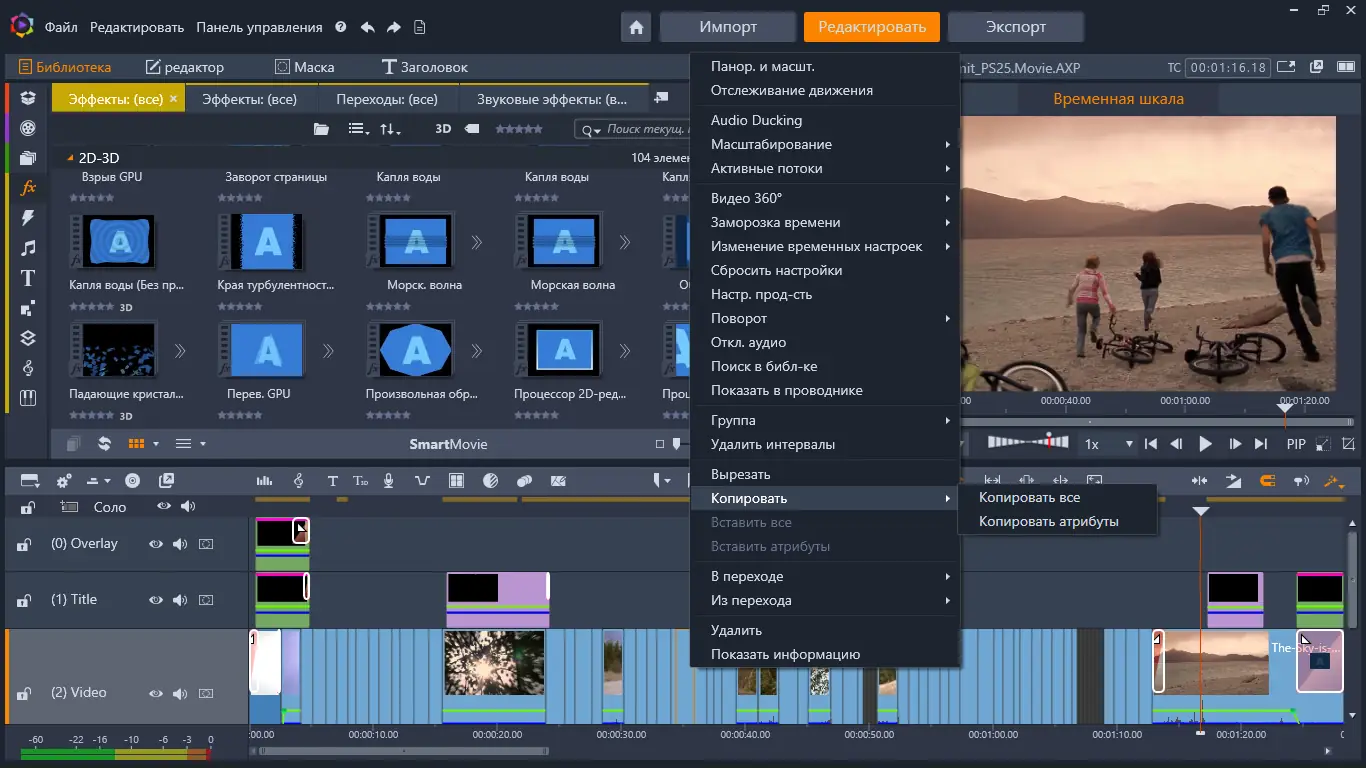
Task: Open the 1x playback speed dropdown
Action: 1108,444
